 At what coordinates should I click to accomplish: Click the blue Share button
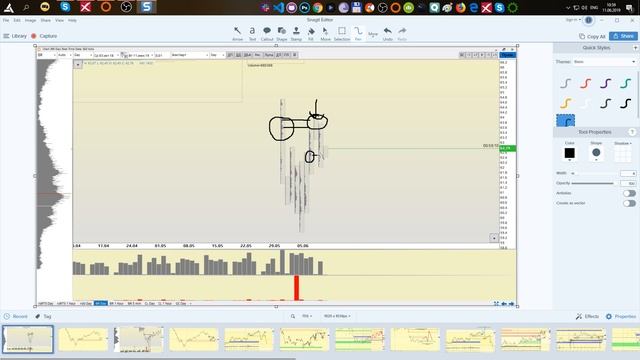point(623,36)
